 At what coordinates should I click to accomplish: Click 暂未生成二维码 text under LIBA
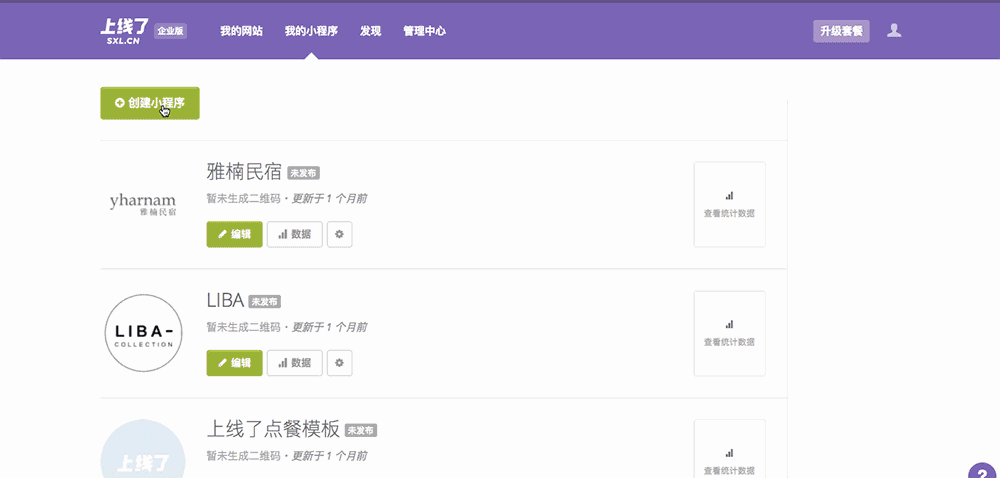coord(244,328)
